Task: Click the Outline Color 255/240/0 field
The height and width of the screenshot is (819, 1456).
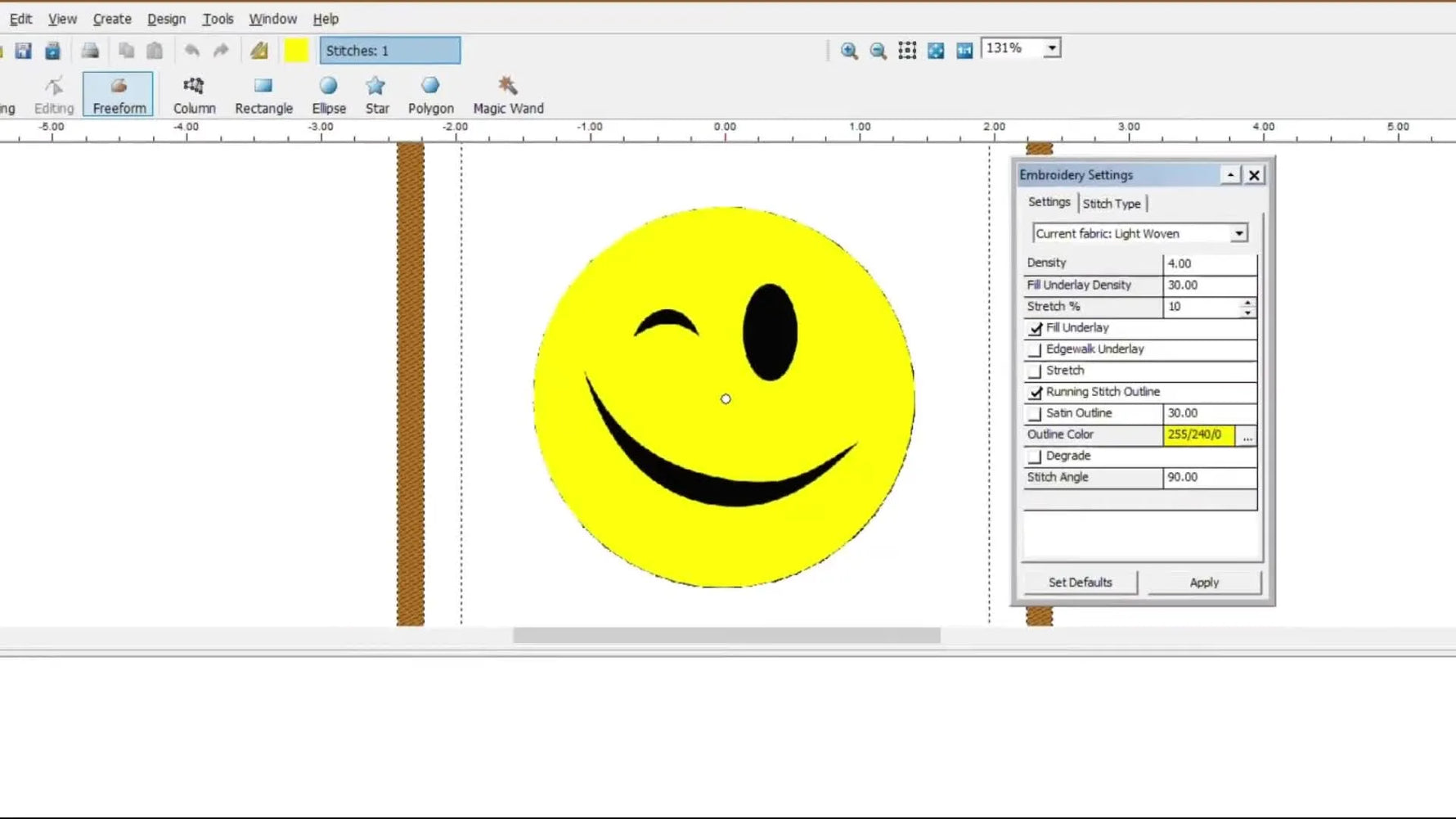Action: point(1199,434)
